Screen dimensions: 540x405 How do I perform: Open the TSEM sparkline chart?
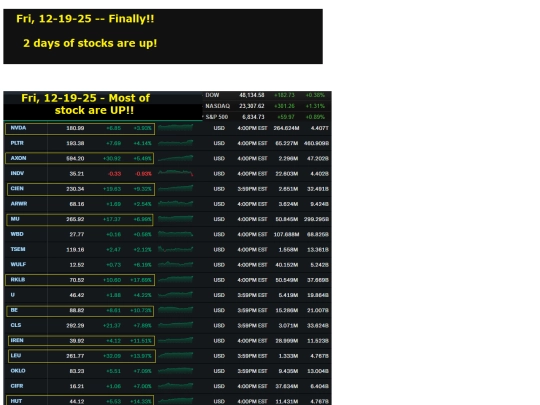point(176,249)
